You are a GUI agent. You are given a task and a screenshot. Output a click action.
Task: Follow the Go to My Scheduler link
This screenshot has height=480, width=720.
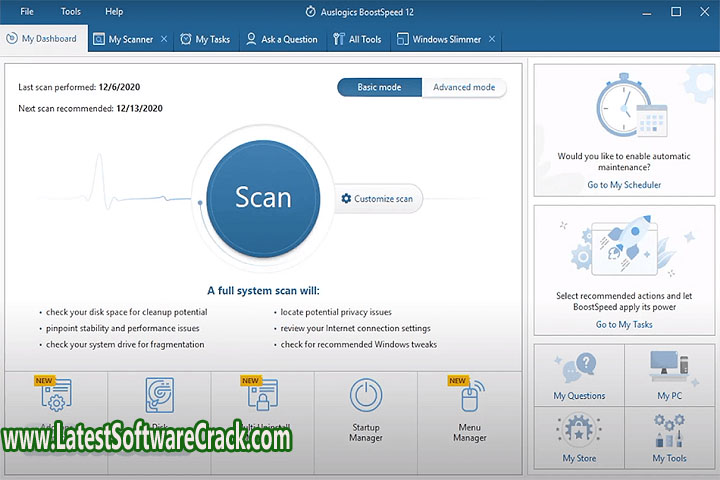pyautogui.click(x=624, y=185)
